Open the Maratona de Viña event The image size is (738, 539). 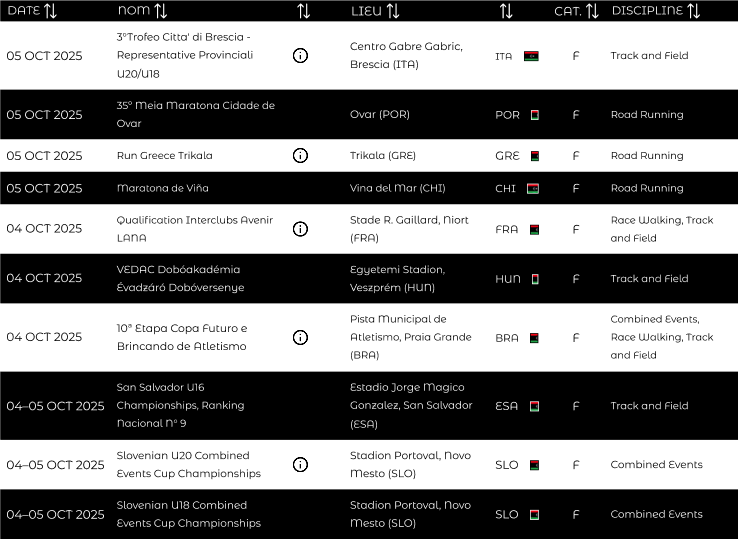pyautogui.click(x=162, y=188)
